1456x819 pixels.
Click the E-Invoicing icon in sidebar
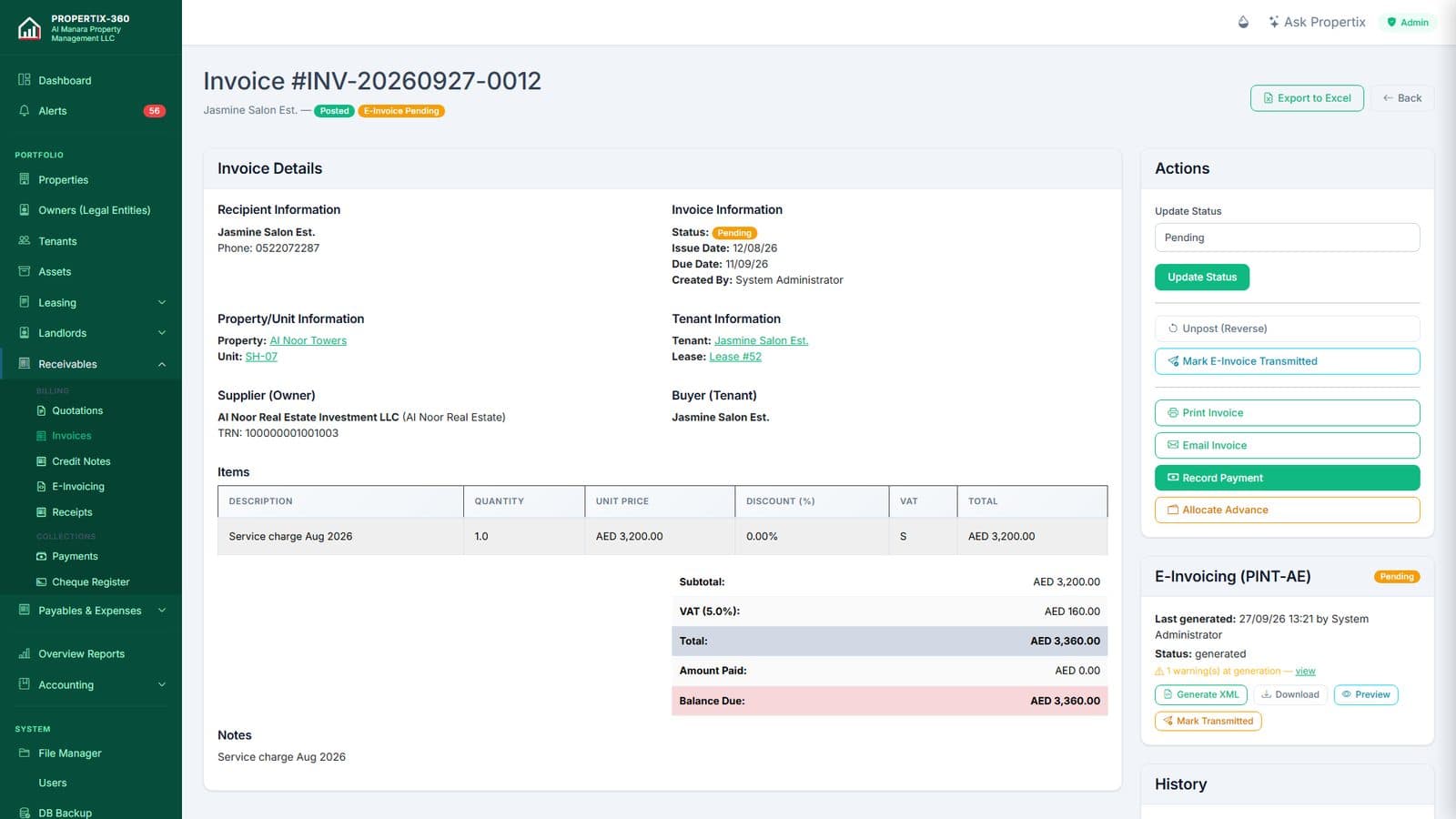click(41, 487)
